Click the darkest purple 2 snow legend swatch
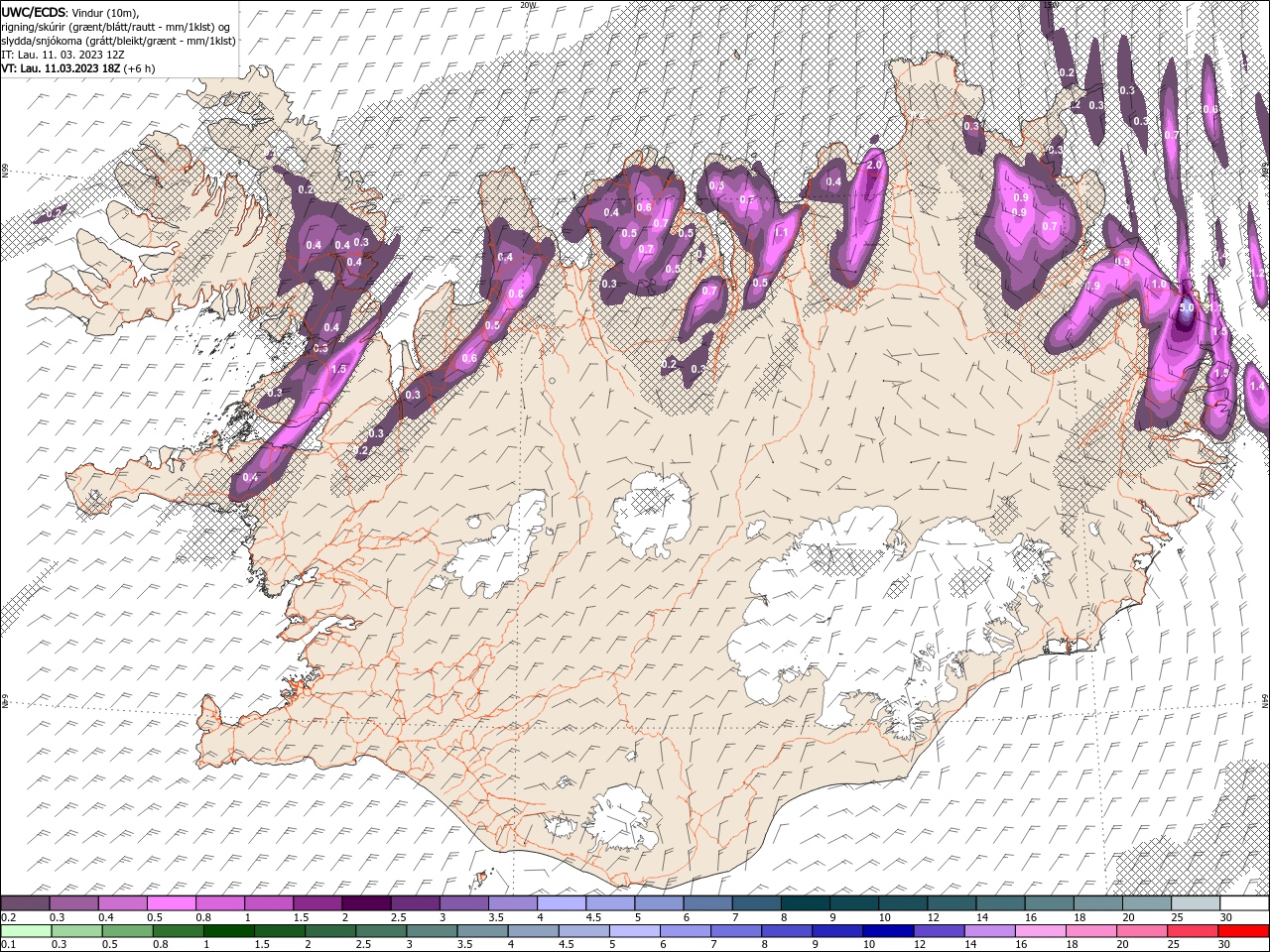Image resolution: width=1270 pixels, height=952 pixels. pyautogui.click(x=366, y=903)
